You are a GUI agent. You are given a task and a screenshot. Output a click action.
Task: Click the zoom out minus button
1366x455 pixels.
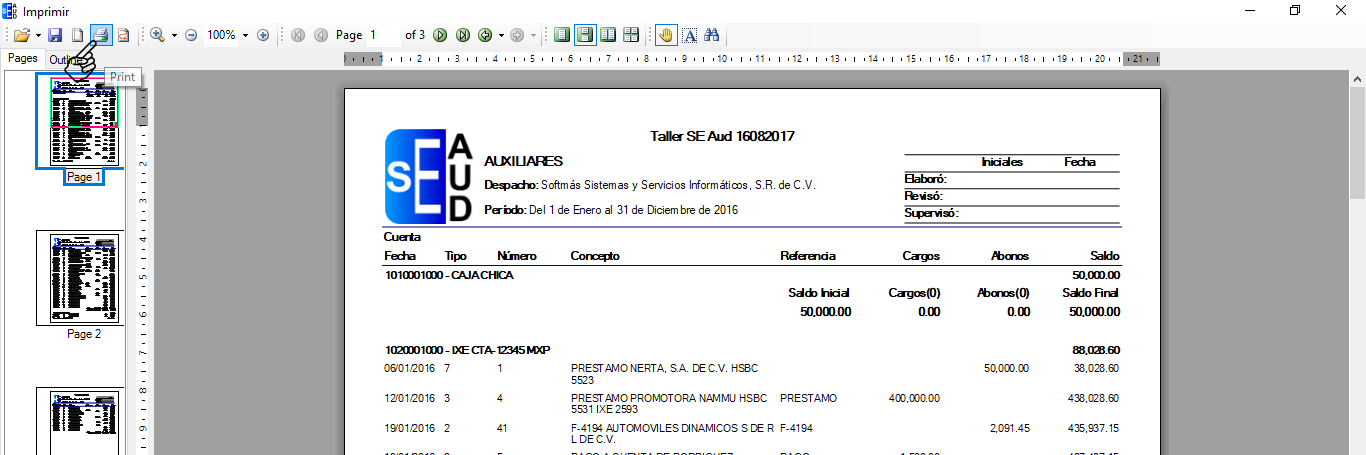(191, 35)
